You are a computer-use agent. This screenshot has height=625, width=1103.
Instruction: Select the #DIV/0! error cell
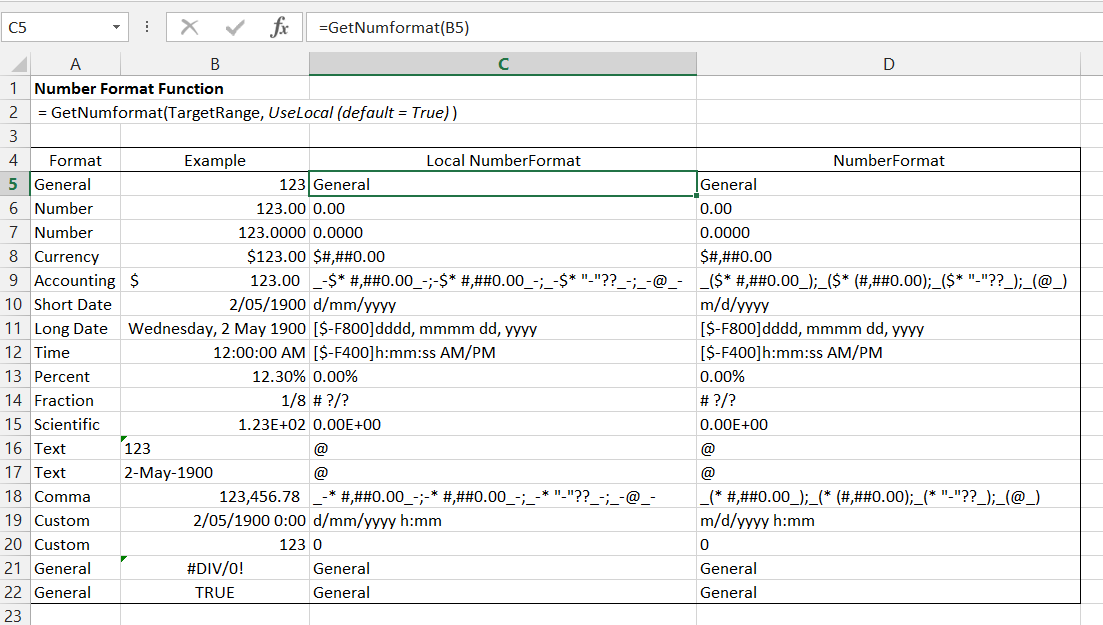tap(214, 568)
